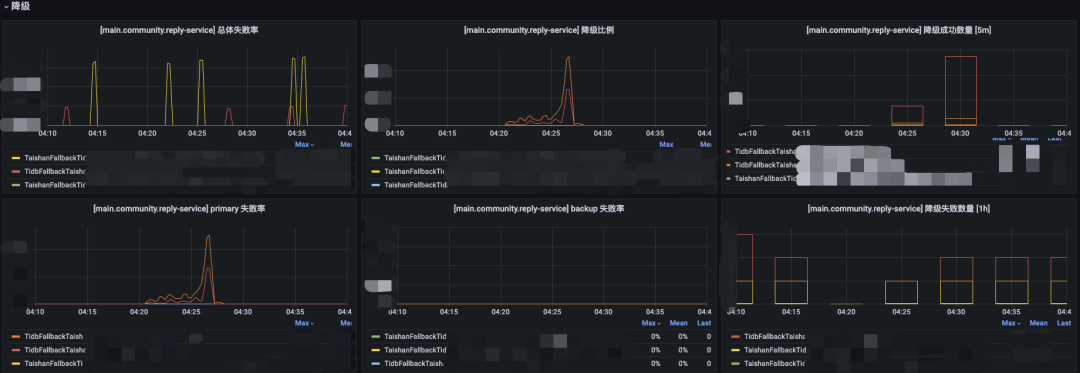Open the 总体失败率 panel title menu
1080x373 pixels.
(179, 30)
